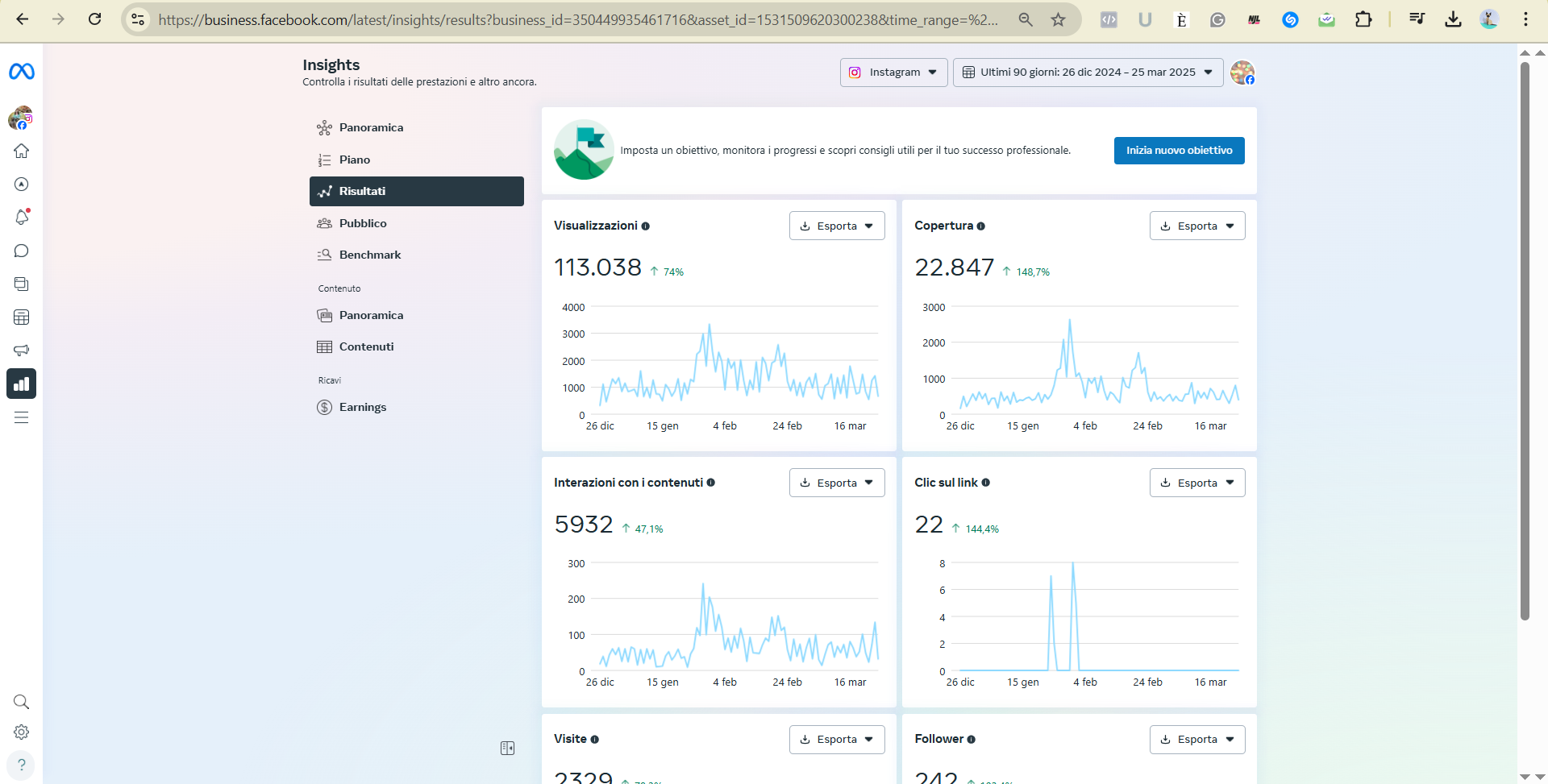Click the Inizia nuovo obiettivo button
This screenshot has height=784, width=1548.
pyautogui.click(x=1179, y=151)
